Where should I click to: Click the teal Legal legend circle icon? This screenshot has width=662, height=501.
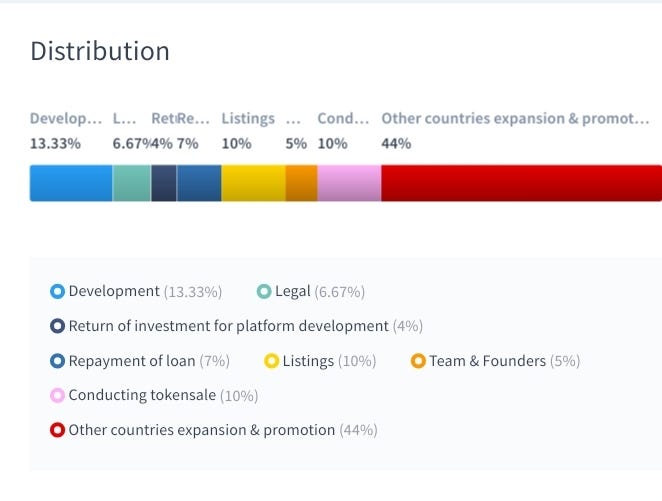click(x=264, y=291)
